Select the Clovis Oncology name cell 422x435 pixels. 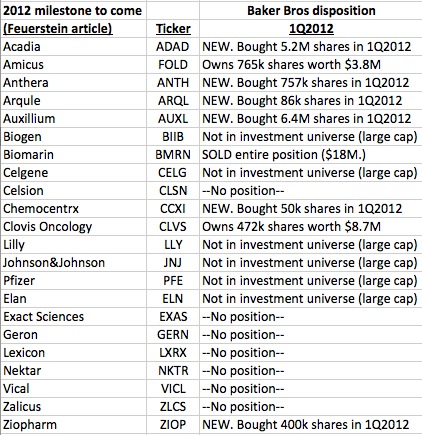[x=73, y=227]
